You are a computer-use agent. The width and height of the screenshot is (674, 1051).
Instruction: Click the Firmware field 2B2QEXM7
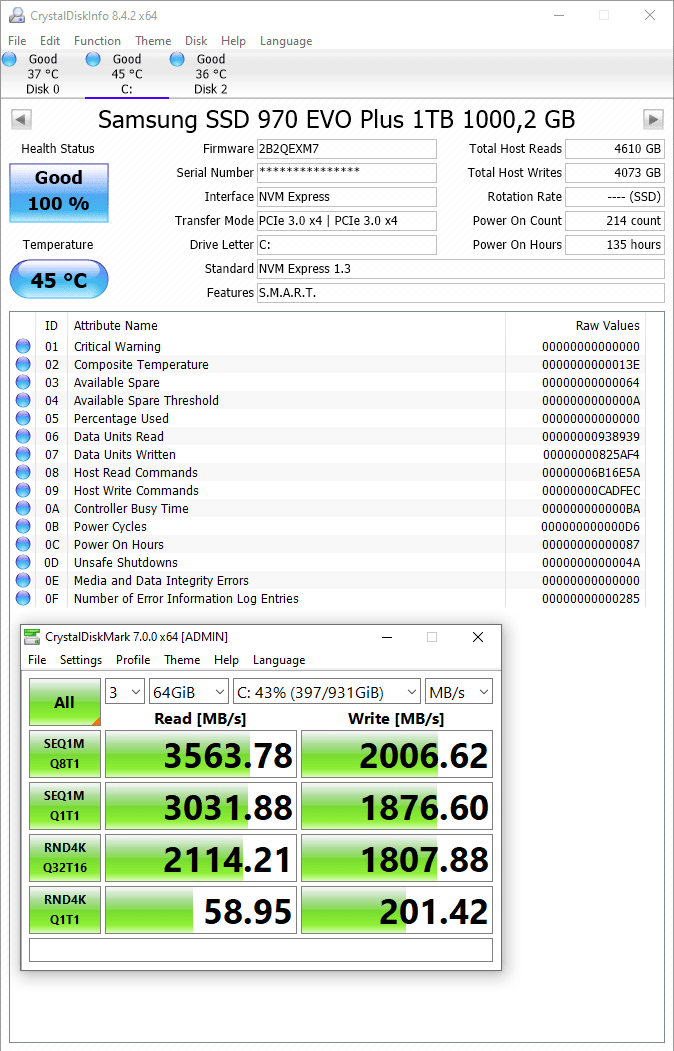pos(347,149)
